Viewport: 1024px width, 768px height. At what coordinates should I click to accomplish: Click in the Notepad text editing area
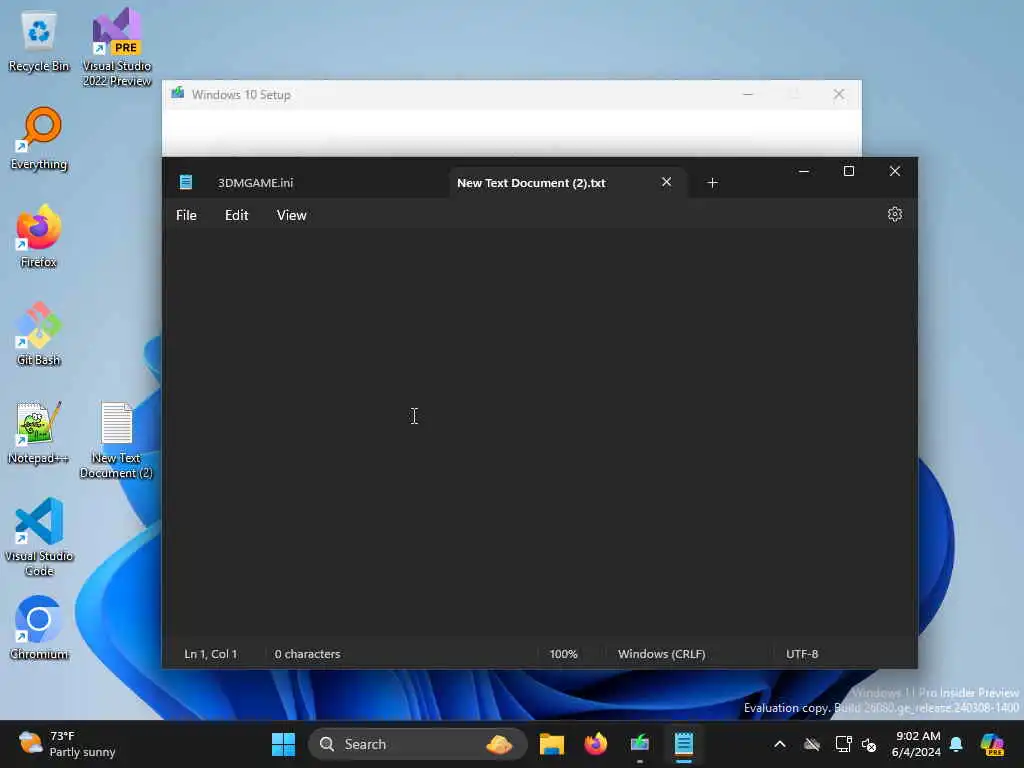click(x=539, y=434)
